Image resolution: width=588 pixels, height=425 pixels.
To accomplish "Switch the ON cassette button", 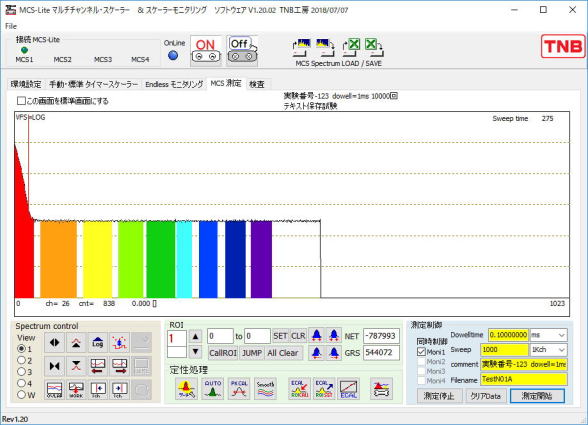I will coord(206,51).
